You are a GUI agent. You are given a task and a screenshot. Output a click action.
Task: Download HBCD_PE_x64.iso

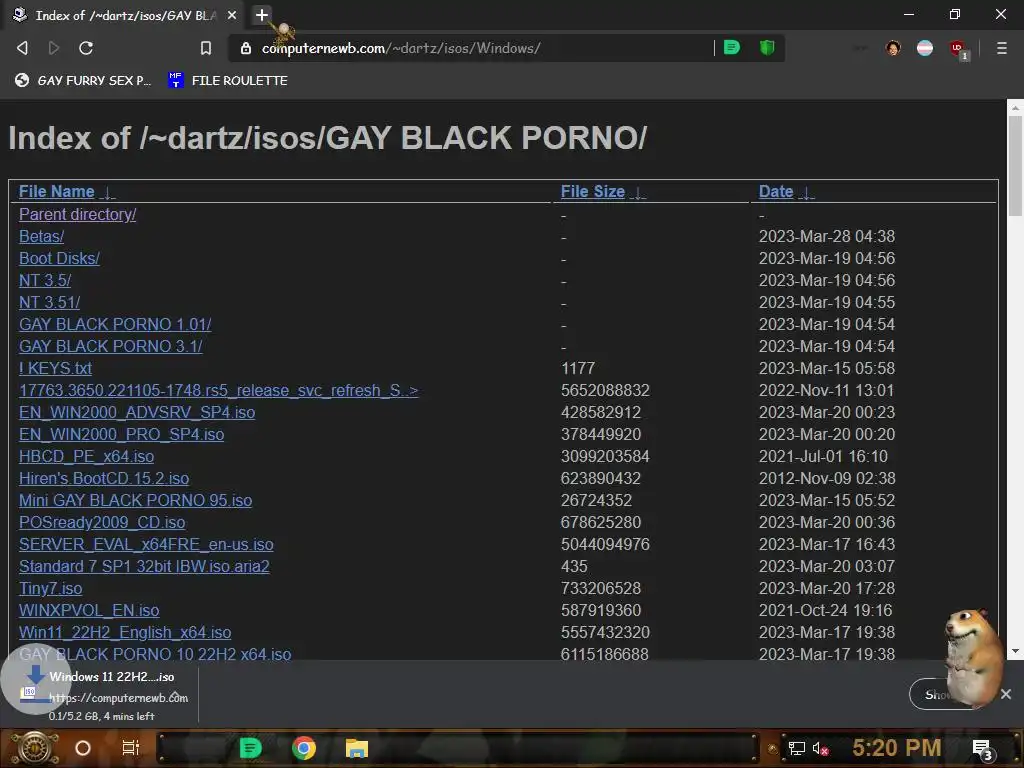tap(87, 456)
